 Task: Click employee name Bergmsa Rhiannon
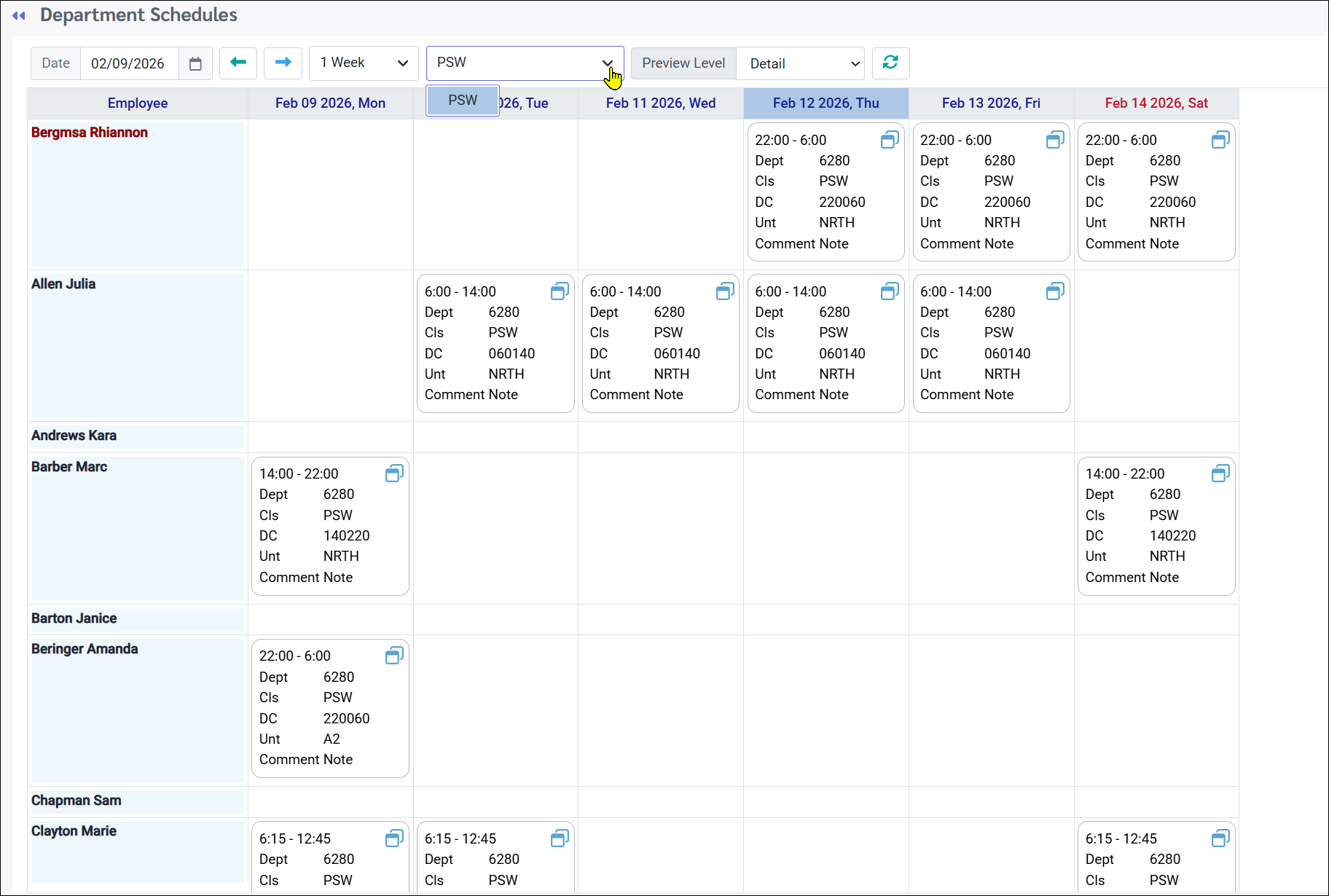coord(90,133)
